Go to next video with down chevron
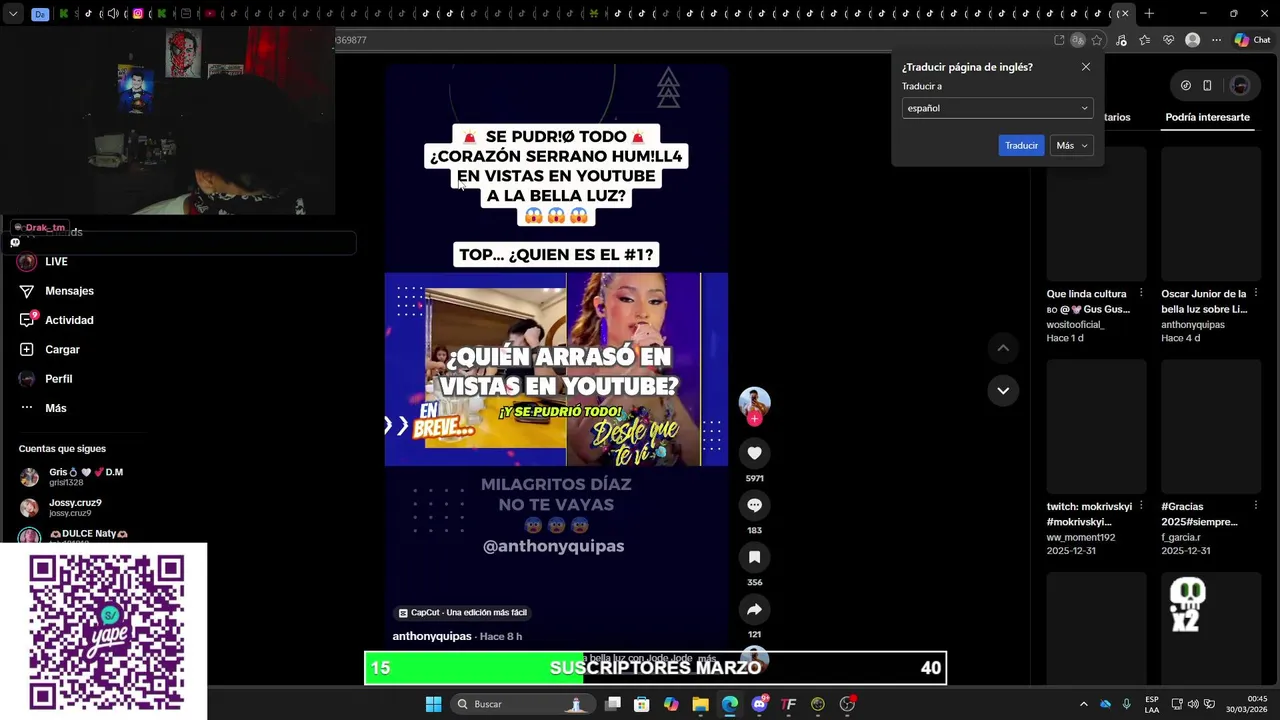 coord(1003,390)
